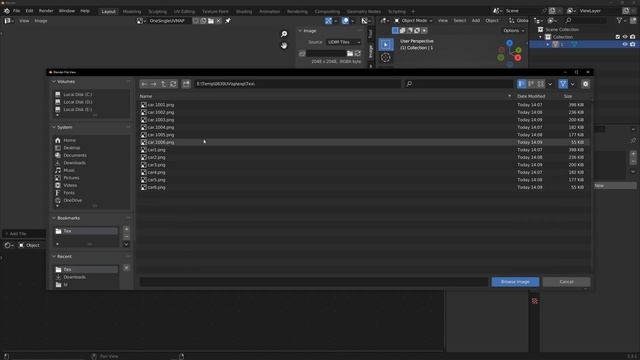Screen dimensions: 640x360
Task: Open the Source UDIM Tiles dropdown
Action: [344, 42]
